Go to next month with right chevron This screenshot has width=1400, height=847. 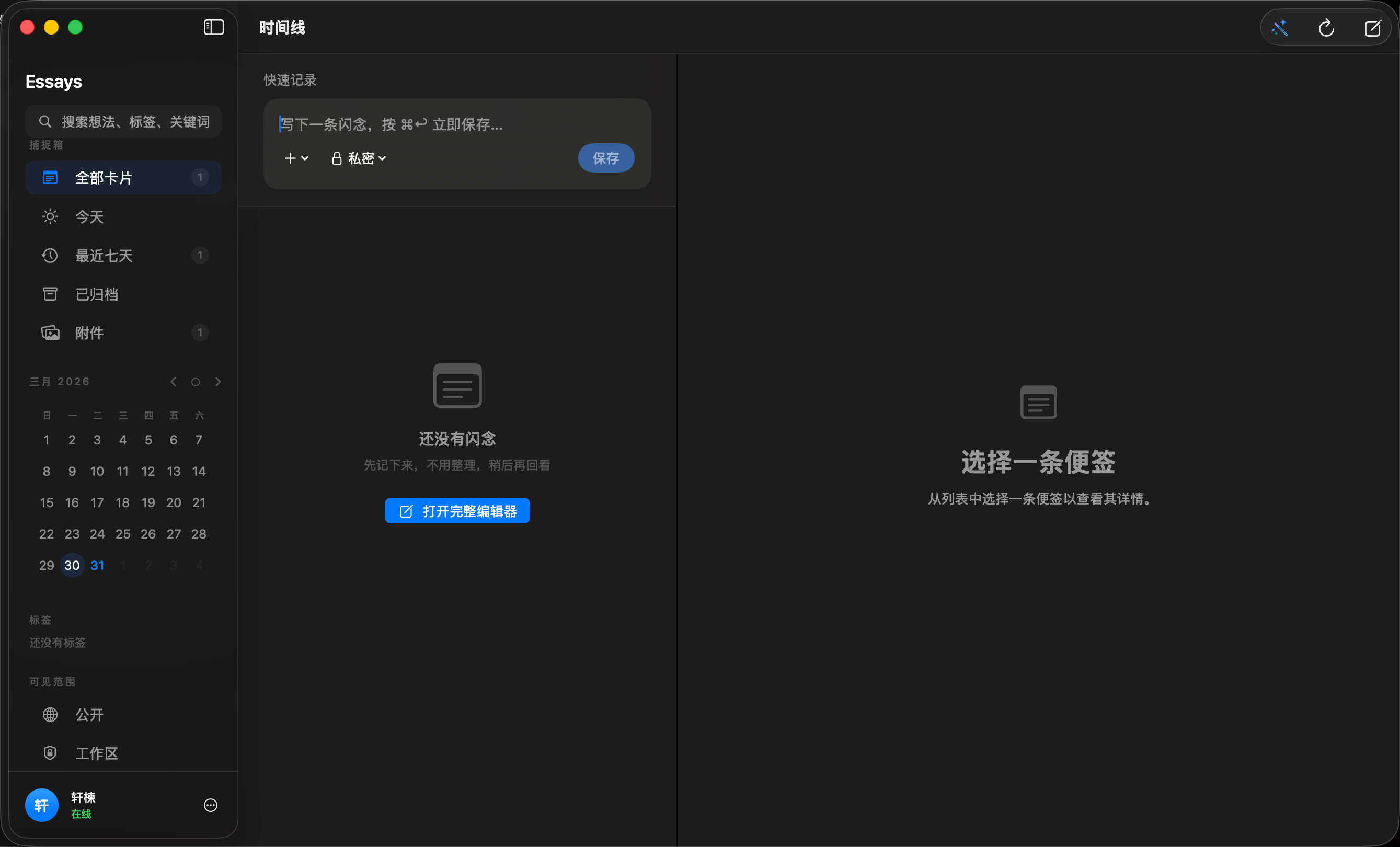point(218,381)
